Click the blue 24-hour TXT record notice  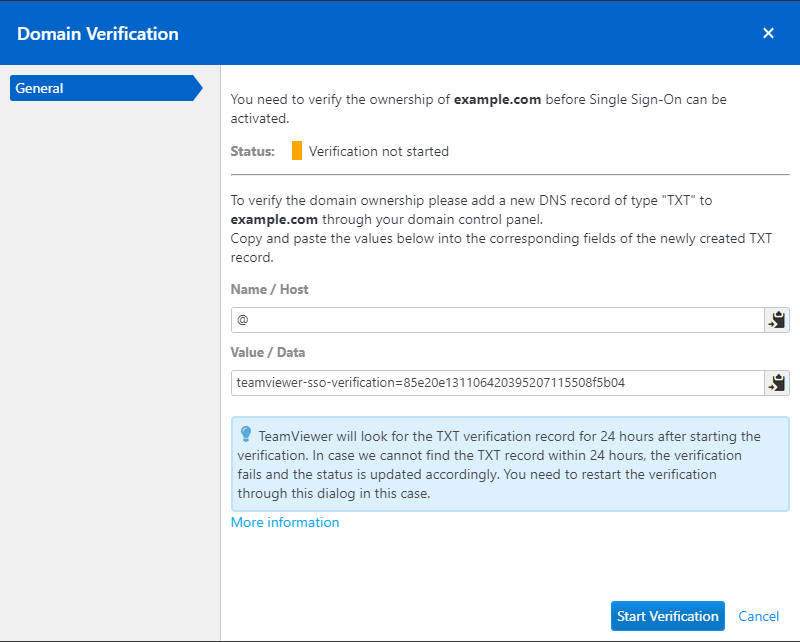click(510, 465)
